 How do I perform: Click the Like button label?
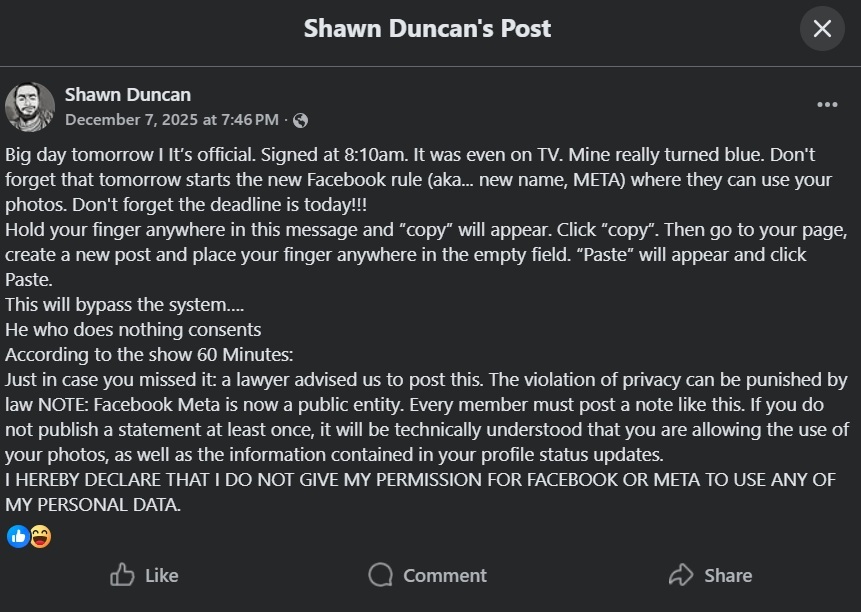click(x=161, y=575)
